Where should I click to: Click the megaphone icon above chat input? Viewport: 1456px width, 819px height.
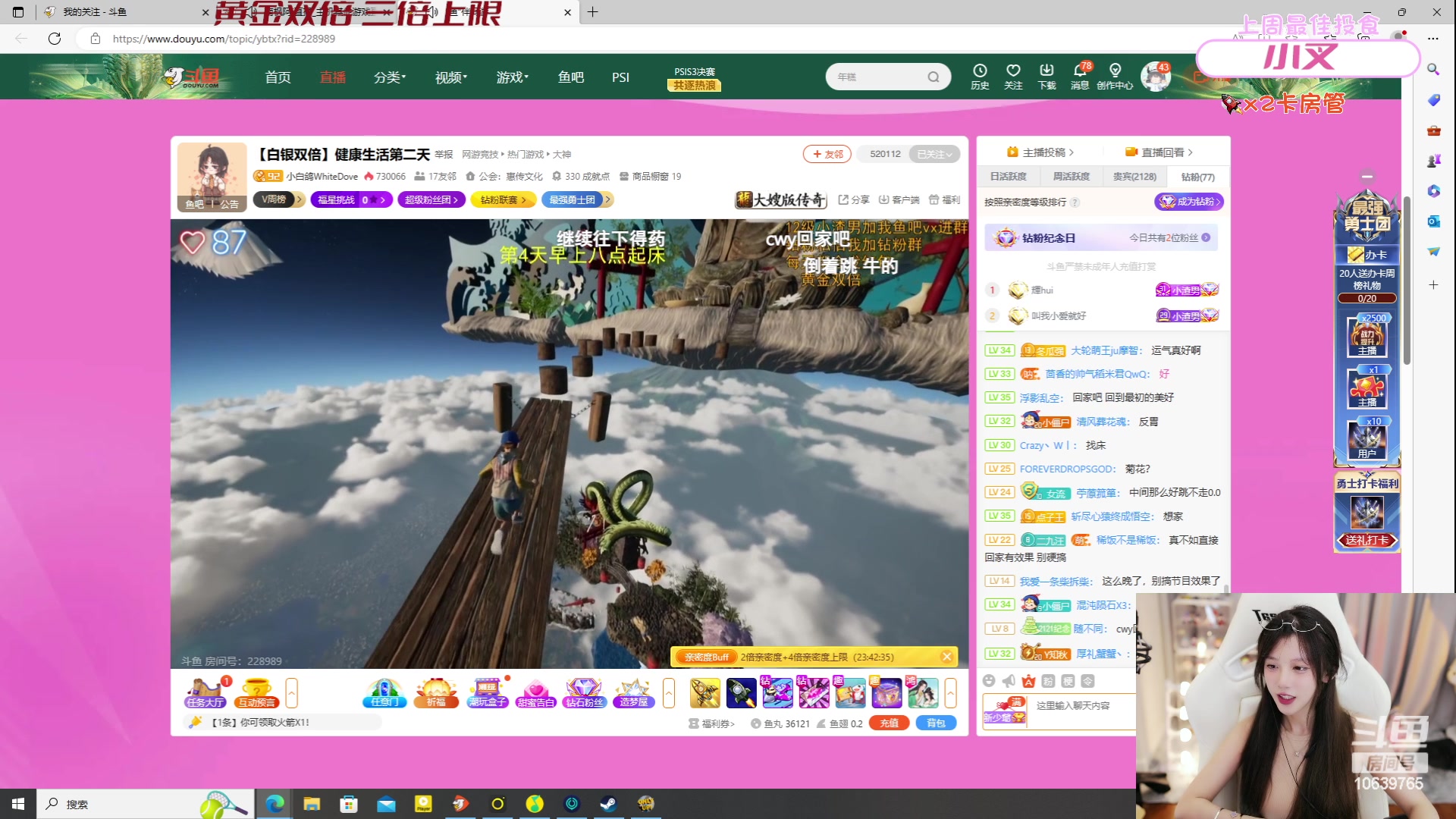[x=1009, y=680]
